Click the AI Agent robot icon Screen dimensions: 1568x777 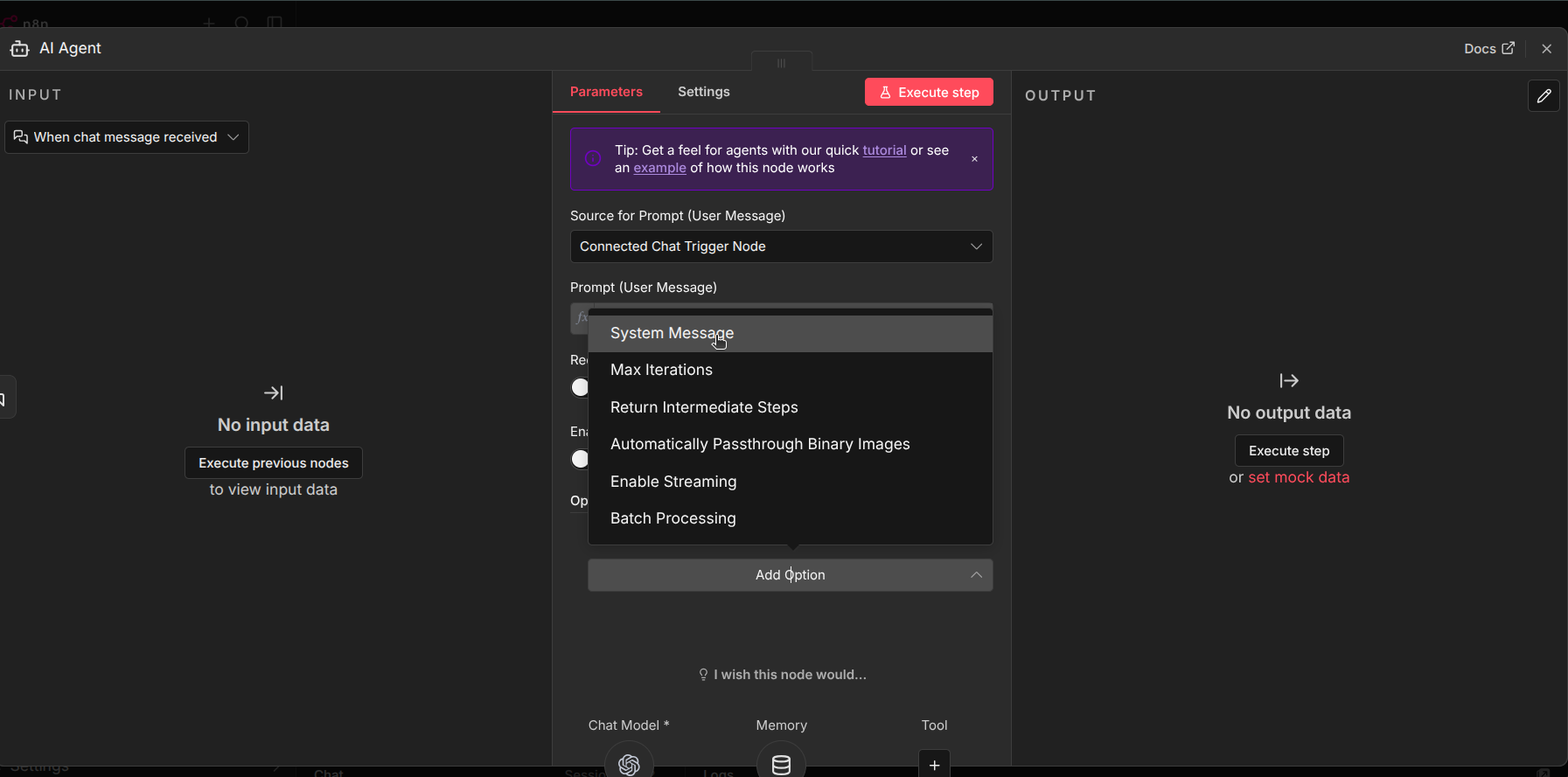tap(19, 49)
